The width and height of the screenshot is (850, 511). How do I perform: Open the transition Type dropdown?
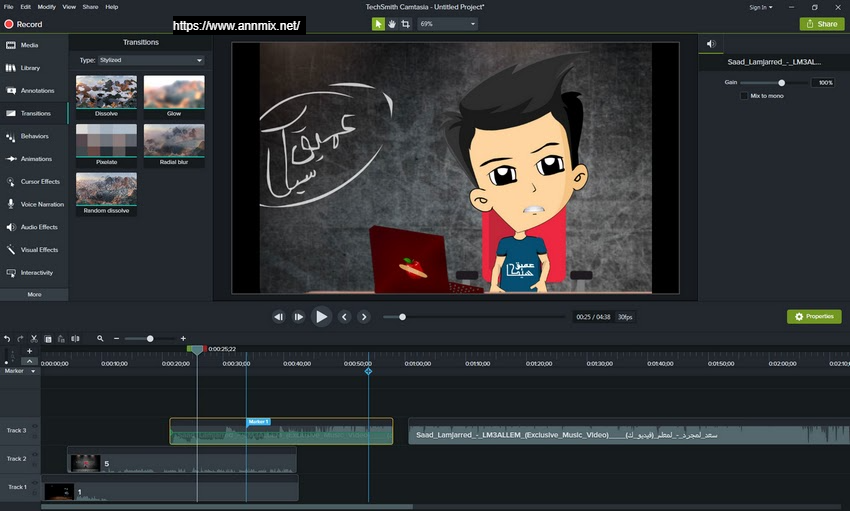(150, 60)
